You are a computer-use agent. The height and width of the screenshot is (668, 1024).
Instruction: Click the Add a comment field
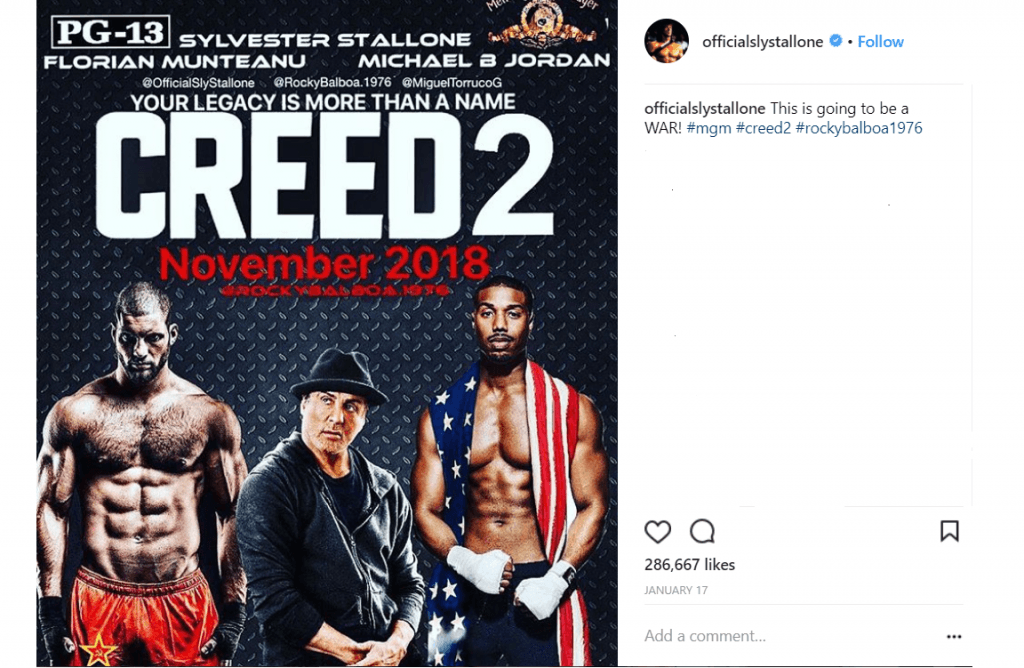790,636
